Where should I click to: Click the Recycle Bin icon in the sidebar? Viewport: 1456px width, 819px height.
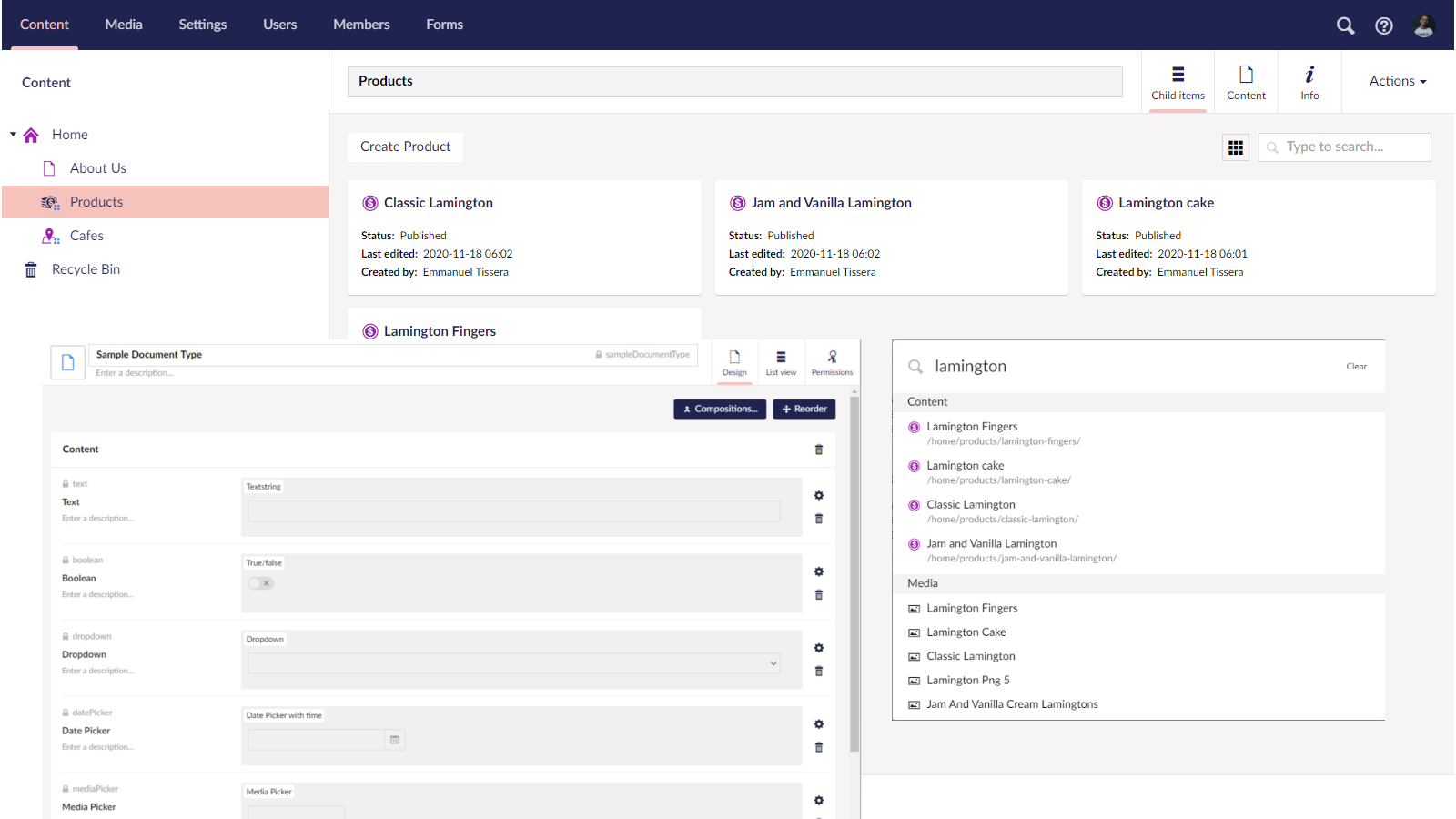click(29, 268)
